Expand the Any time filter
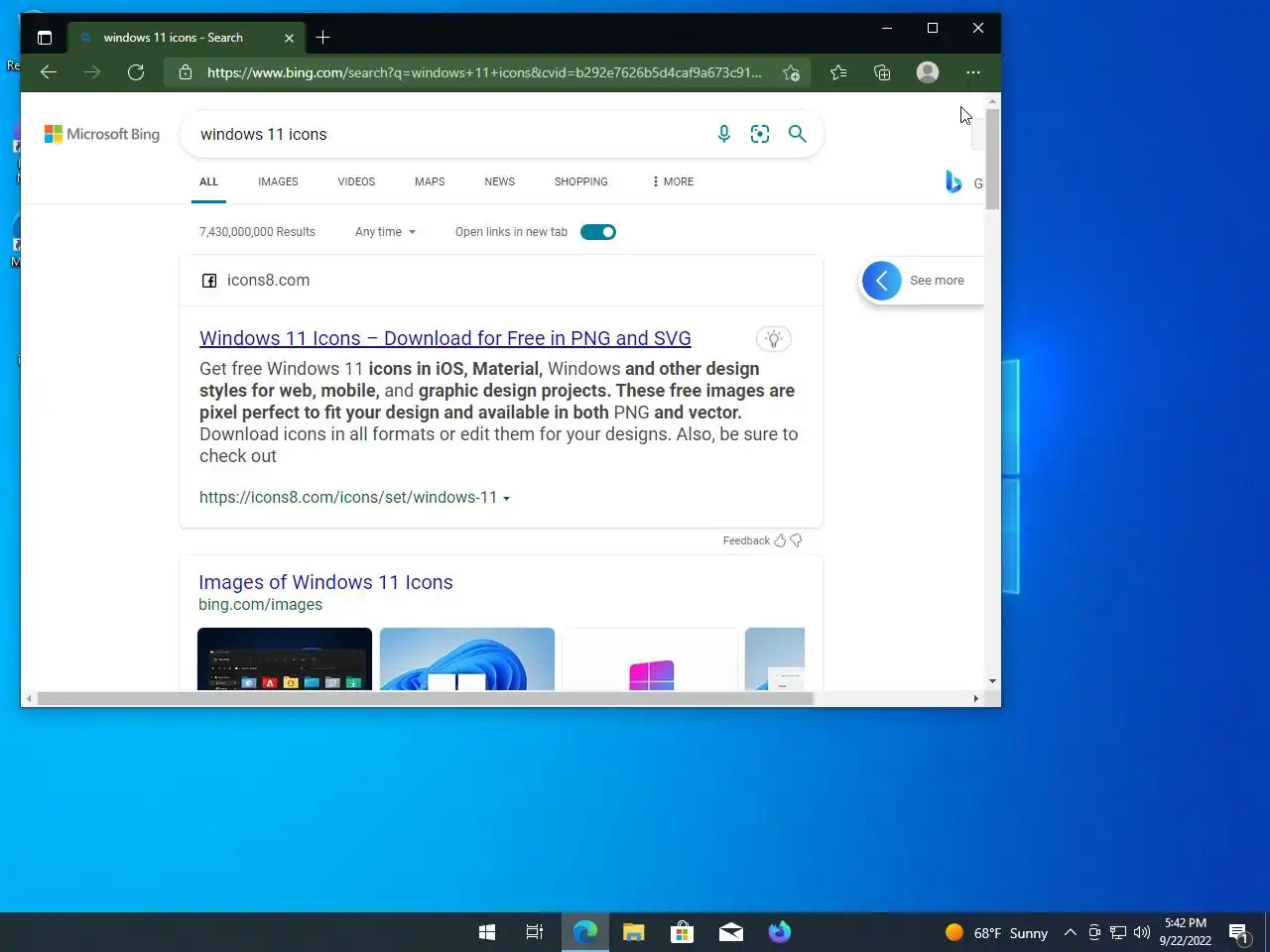Screen dimensions: 1270x952 coord(385,232)
